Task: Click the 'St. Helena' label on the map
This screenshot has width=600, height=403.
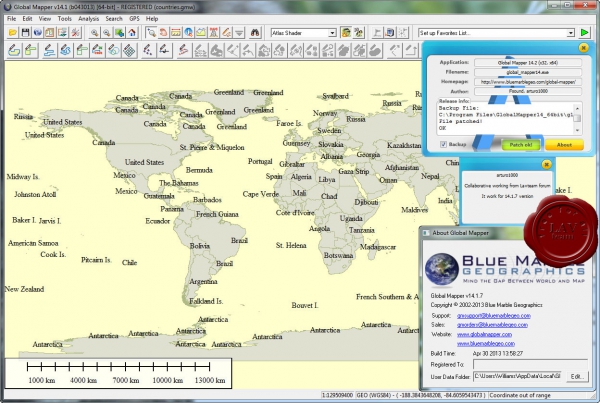Action: coord(291,245)
